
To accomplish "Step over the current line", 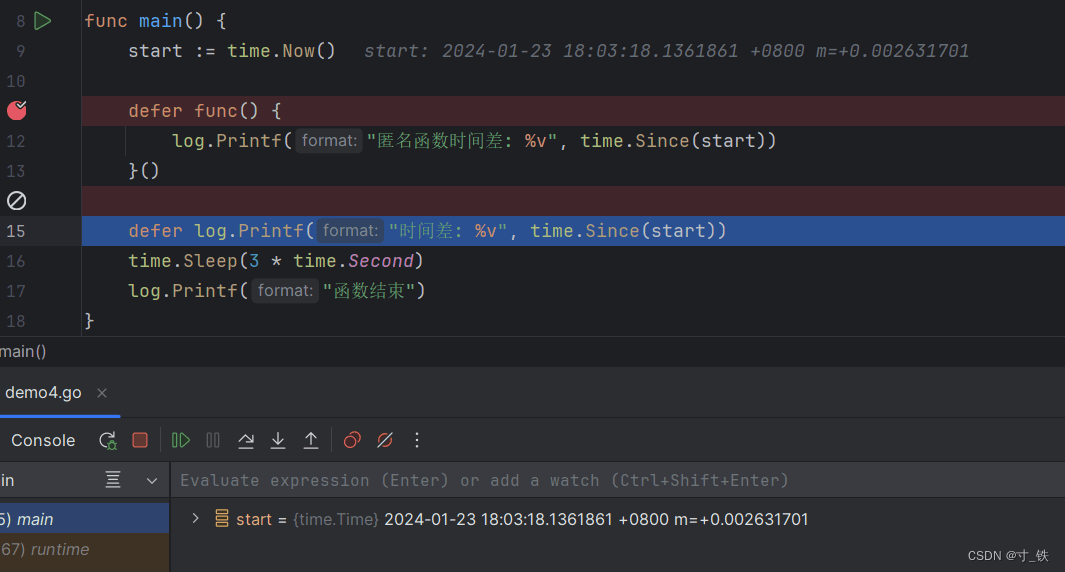I will [245, 440].
